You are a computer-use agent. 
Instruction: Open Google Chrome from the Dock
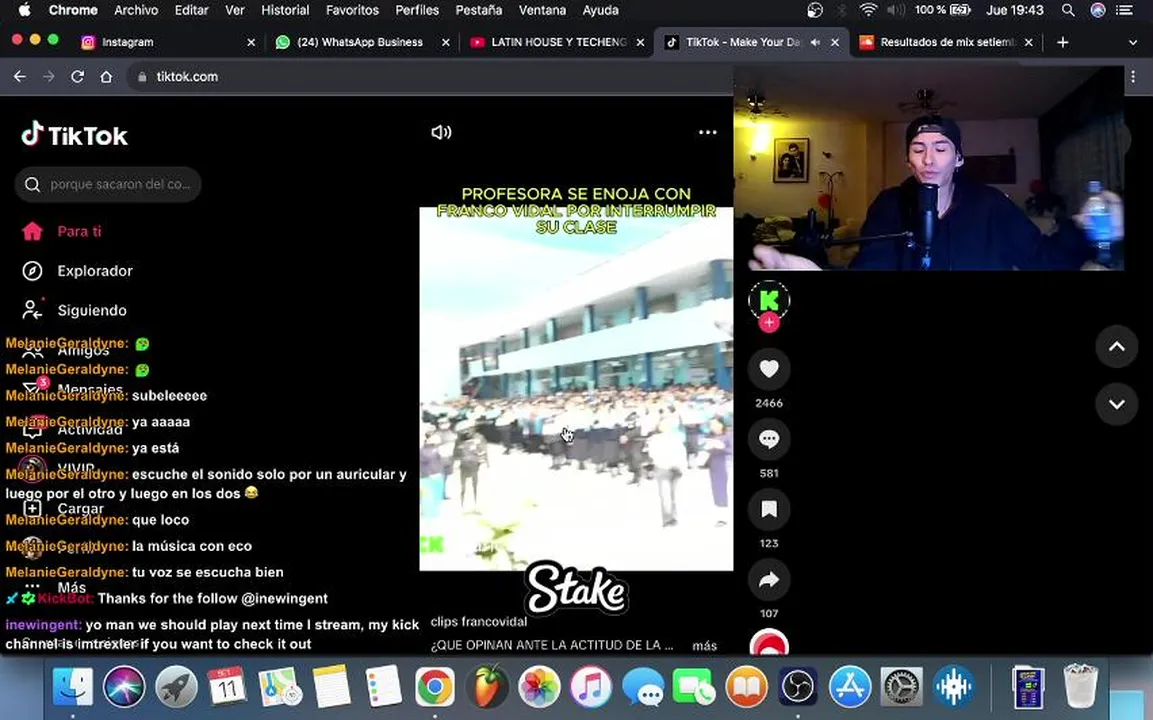click(x=435, y=687)
